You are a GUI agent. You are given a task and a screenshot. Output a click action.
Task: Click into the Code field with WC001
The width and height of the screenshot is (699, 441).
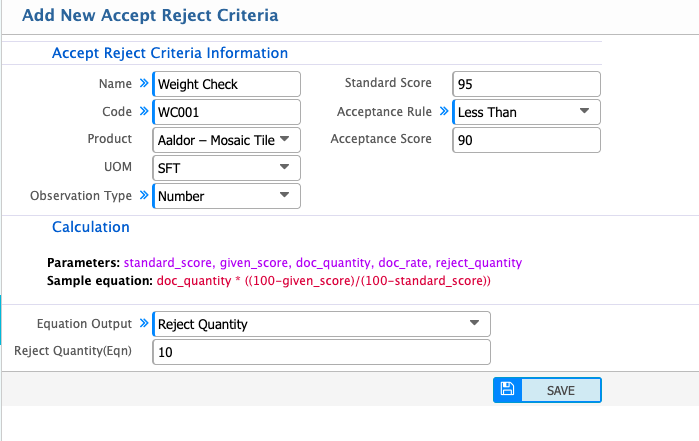(x=226, y=112)
